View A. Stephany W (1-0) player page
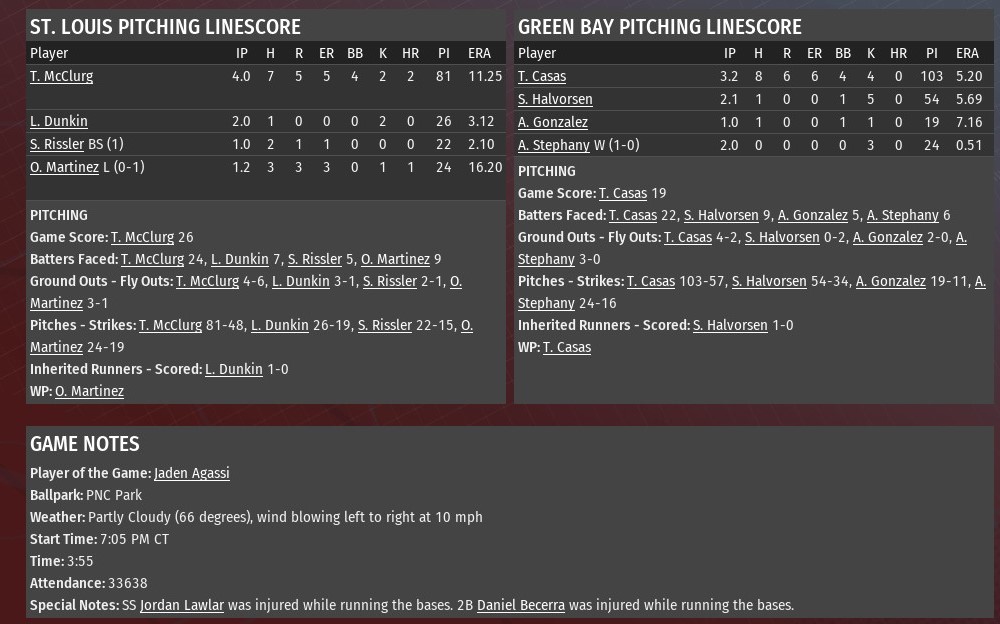 554,145
